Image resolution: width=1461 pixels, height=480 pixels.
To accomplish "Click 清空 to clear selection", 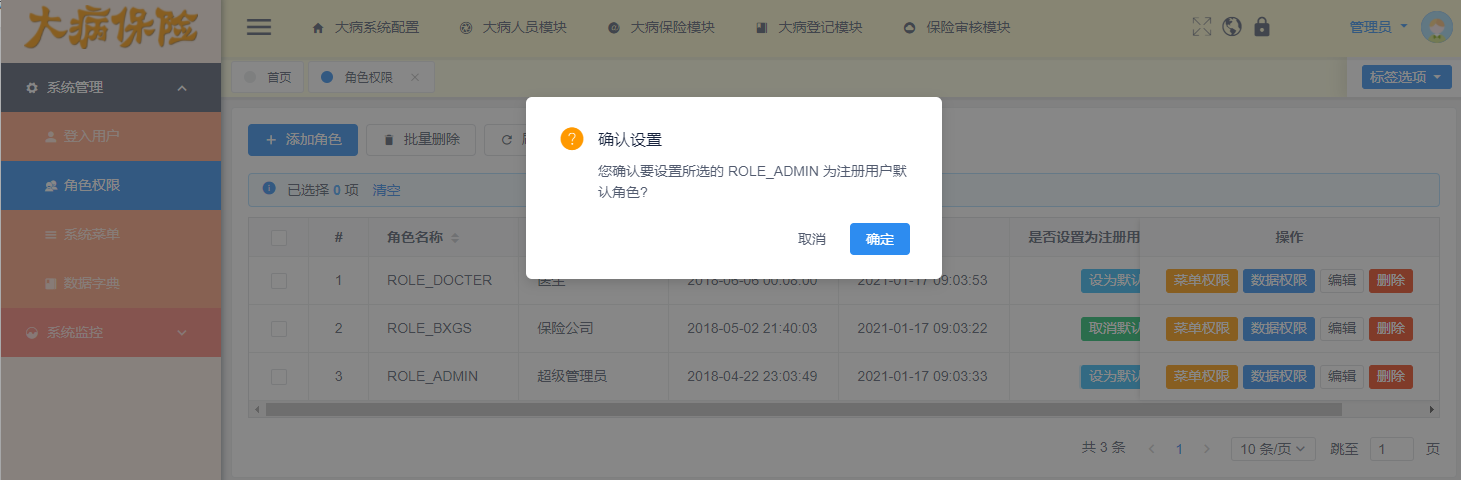I will pyautogui.click(x=386, y=190).
